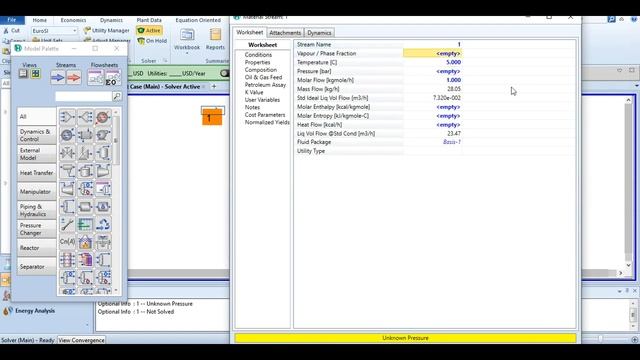Viewport: 640px width, 360px height.
Task: Click the Cut command in ribbon
Action: pos(11,31)
